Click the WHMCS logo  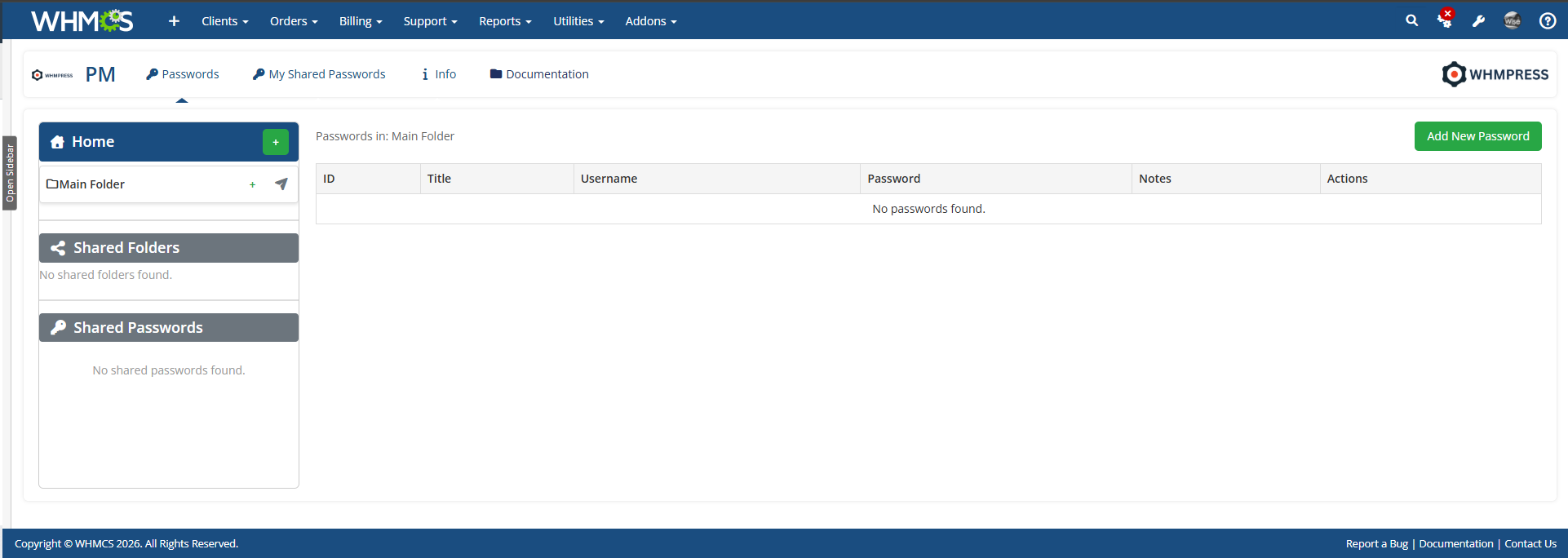pos(82,21)
